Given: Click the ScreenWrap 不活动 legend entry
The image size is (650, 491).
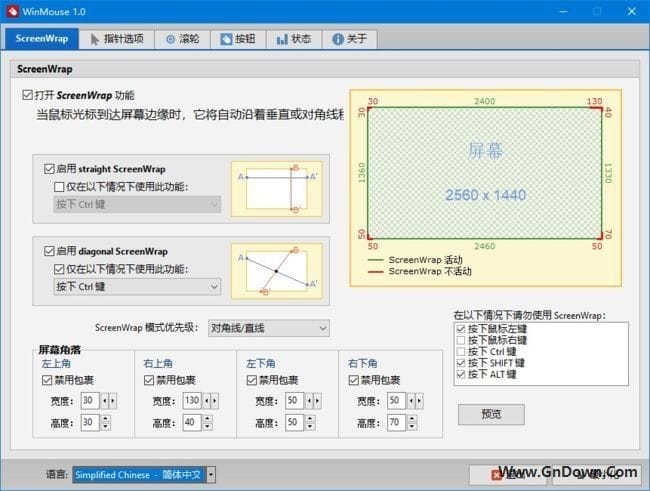Looking at the screenshot, I should (420, 271).
